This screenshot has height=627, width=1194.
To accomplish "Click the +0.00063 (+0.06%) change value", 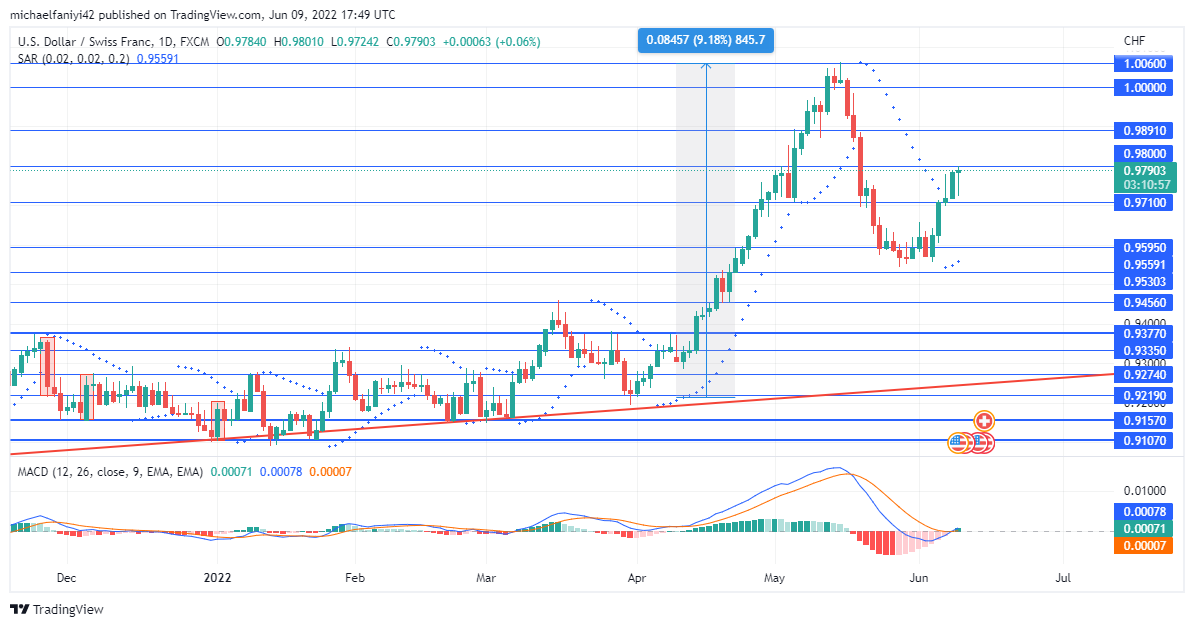I will coord(491,42).
